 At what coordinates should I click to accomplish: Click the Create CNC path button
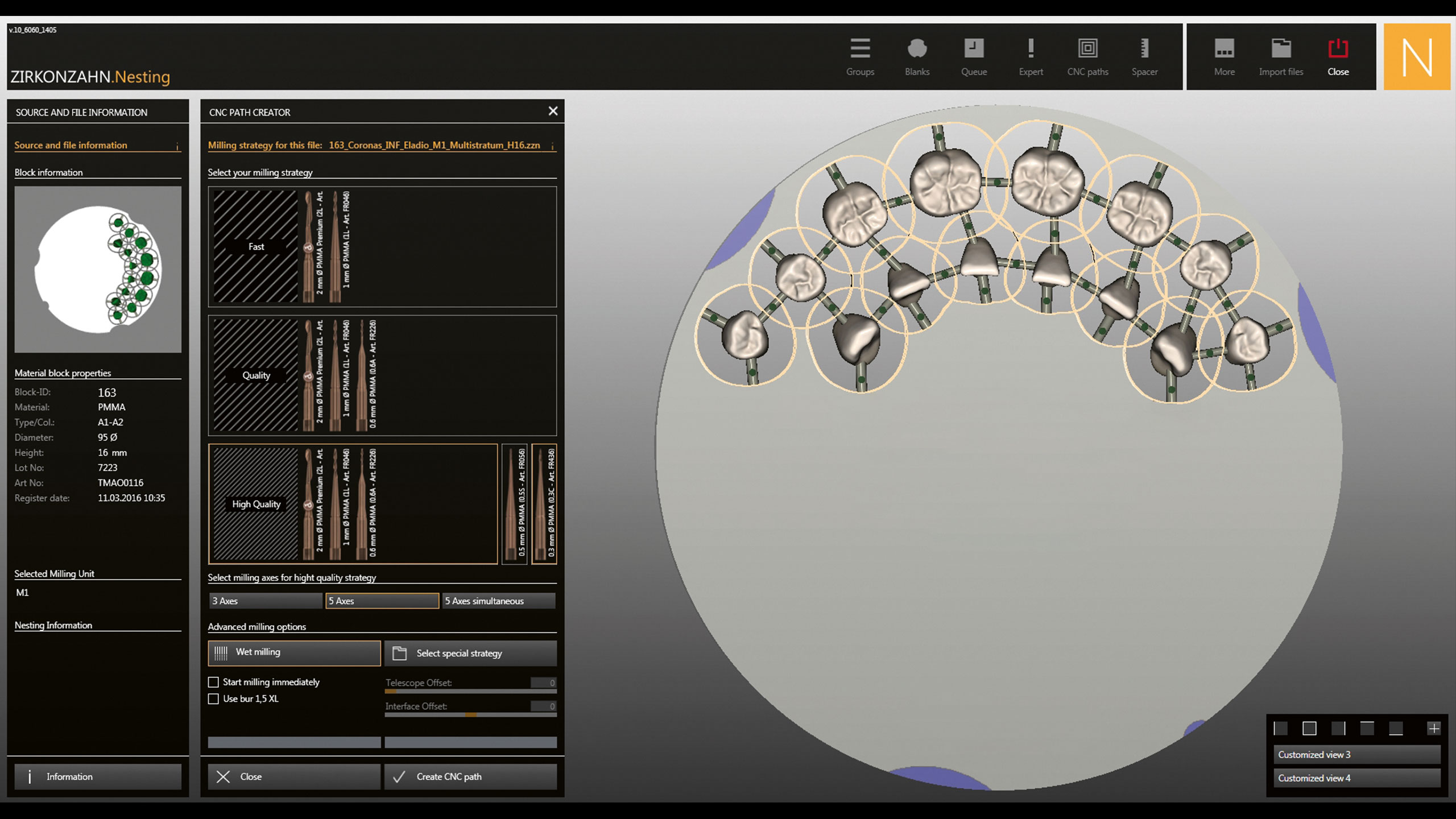pos(470,776)
